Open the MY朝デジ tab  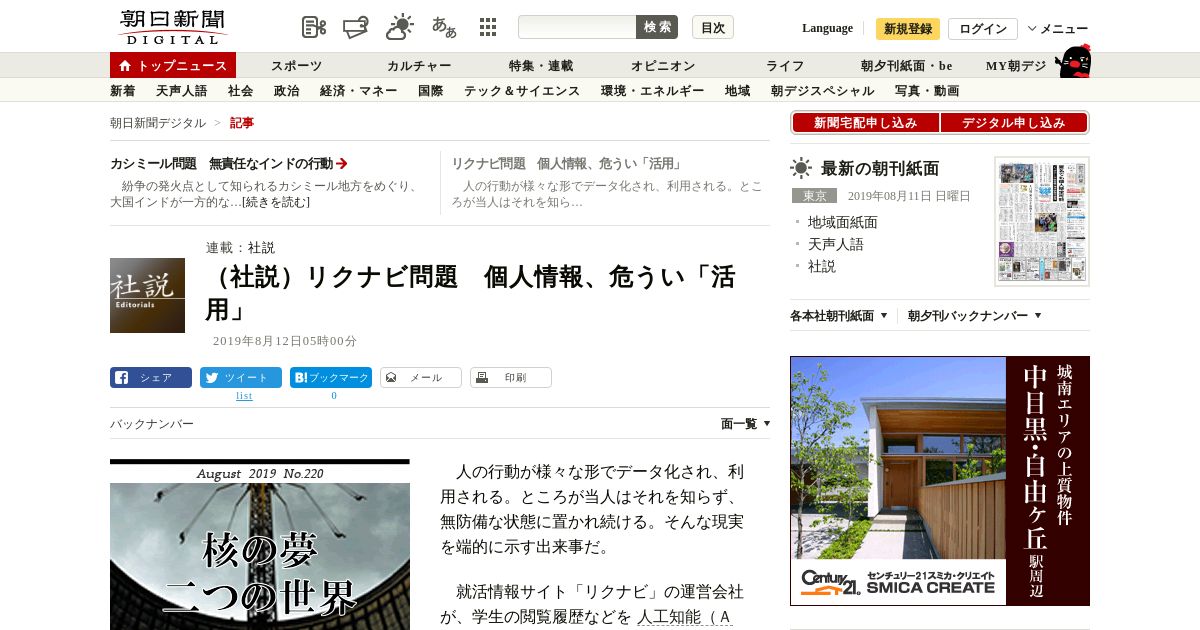pyautogui.click(x=1016, y=66)
